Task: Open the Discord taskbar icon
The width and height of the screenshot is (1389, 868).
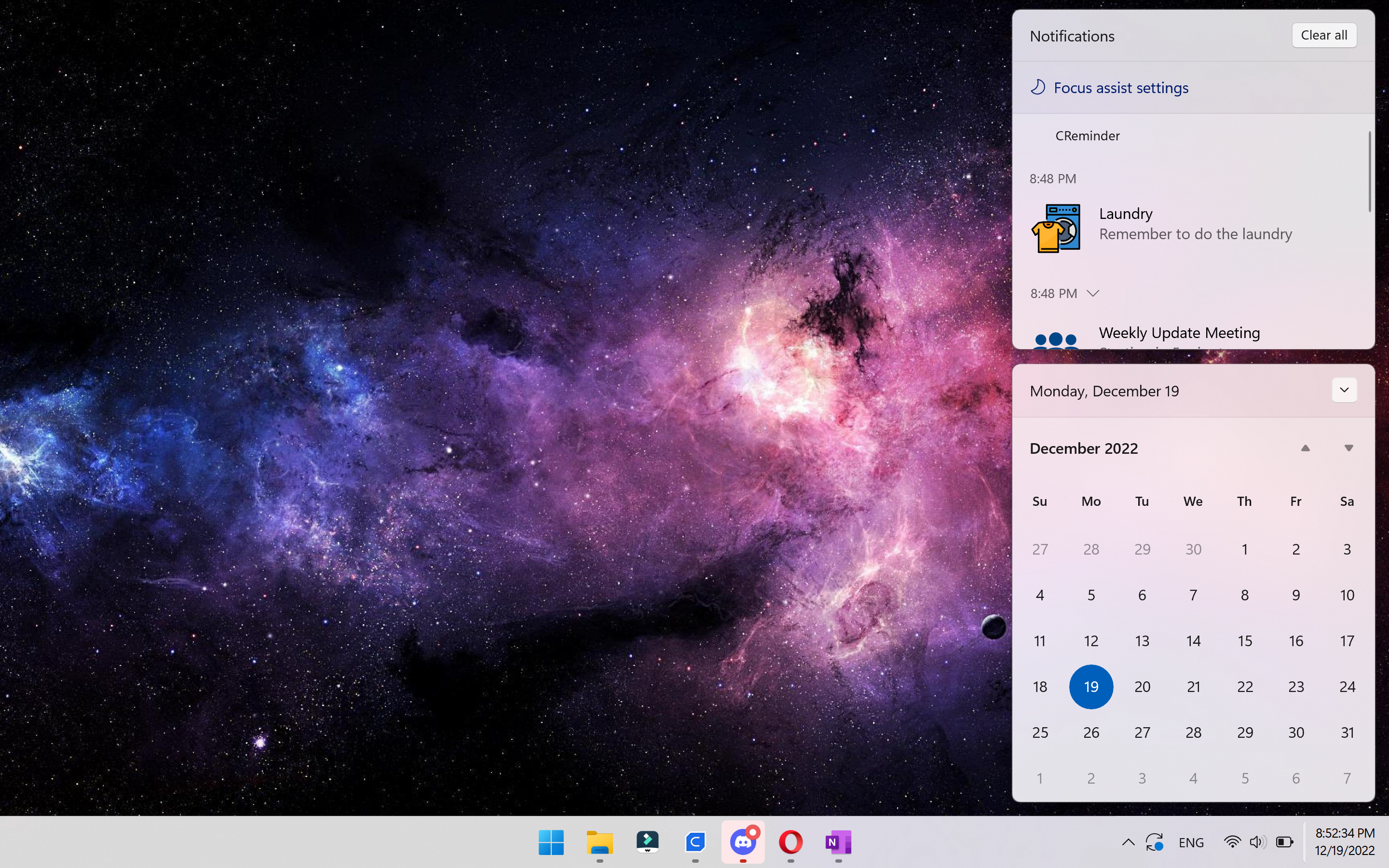Action: (x=743, y=842)
